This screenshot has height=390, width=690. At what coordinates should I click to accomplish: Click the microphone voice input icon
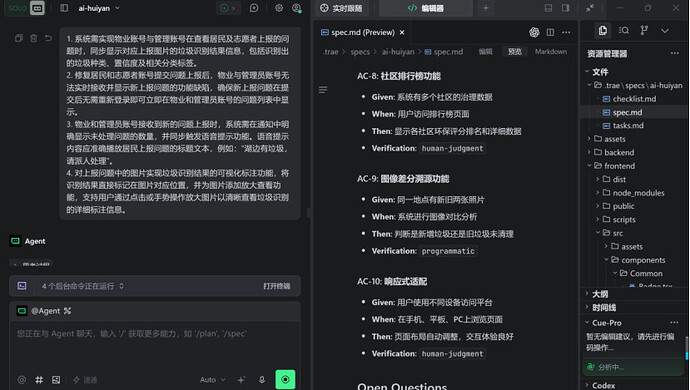click(x=262, y=379)
